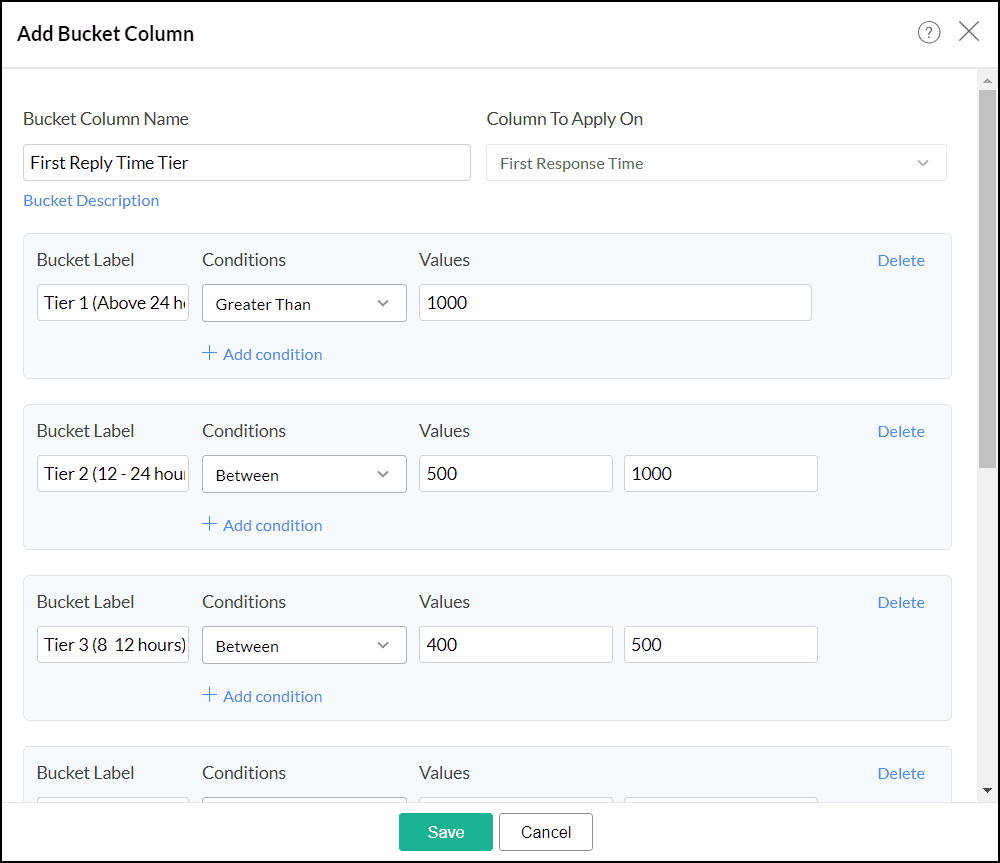Open Tier 3 Between condition dropdown
The image size is (1000, 863).
304,646
